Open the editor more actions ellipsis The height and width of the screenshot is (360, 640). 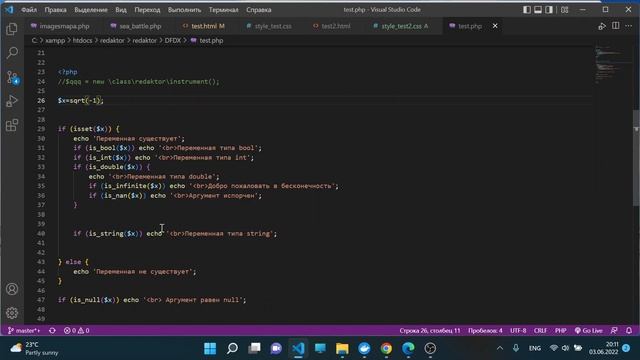point(629,26)
